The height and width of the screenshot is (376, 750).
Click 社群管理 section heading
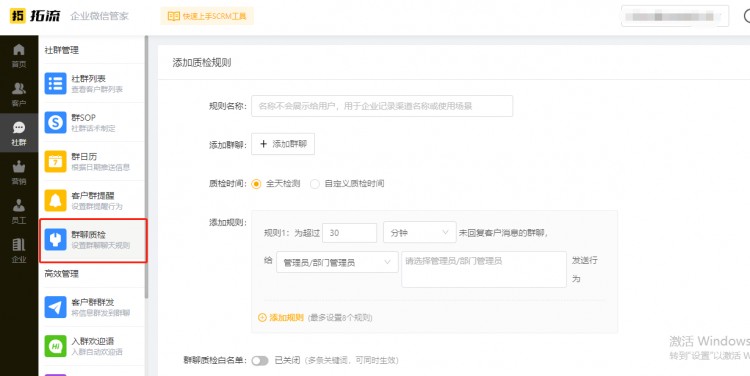(x=62, y=50)
